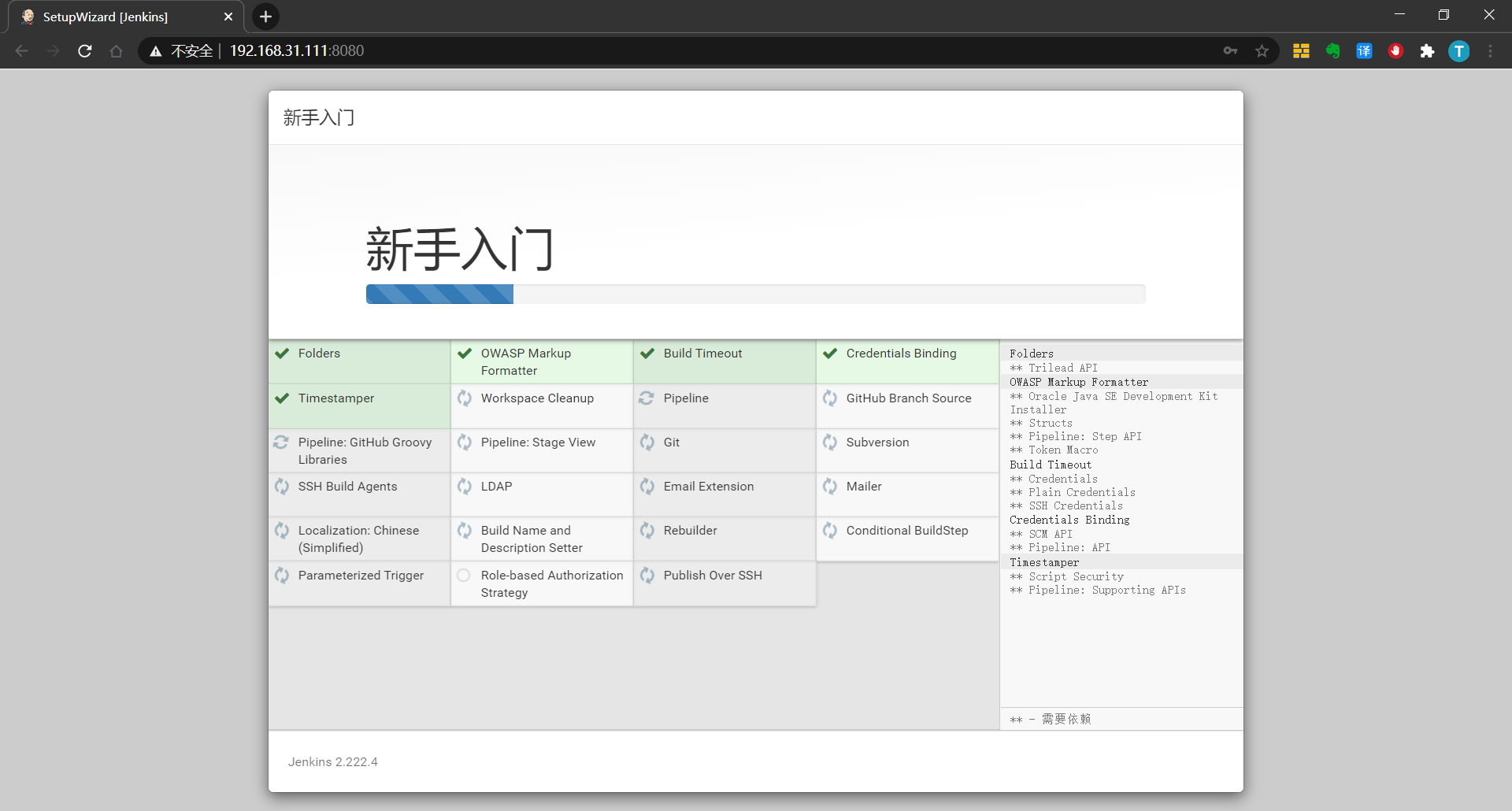Go to the browser home page
The height and width of the screenshot is (811, 1512).
[117, 51]
